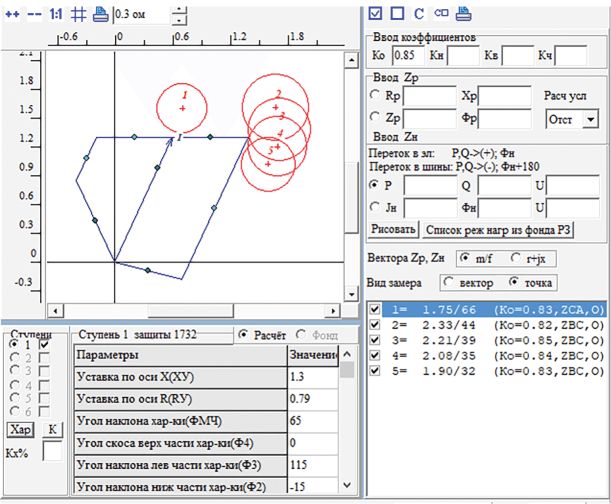The width and height of the screenshot is (611, 504).
Task: Open 'Список реж нагр из фонда РЗ'
Action: click(498, 230)
